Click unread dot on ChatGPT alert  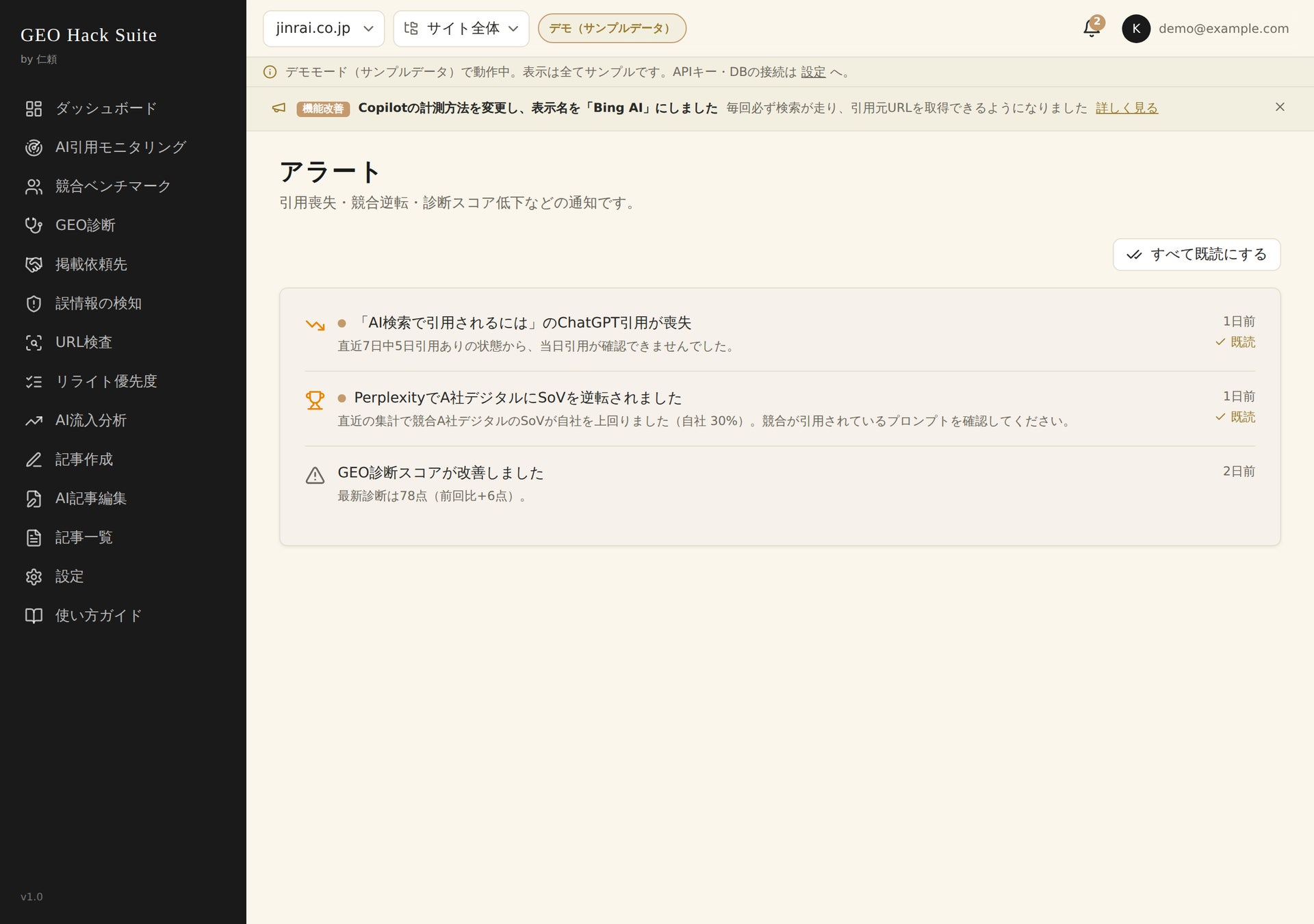point(342,324)
